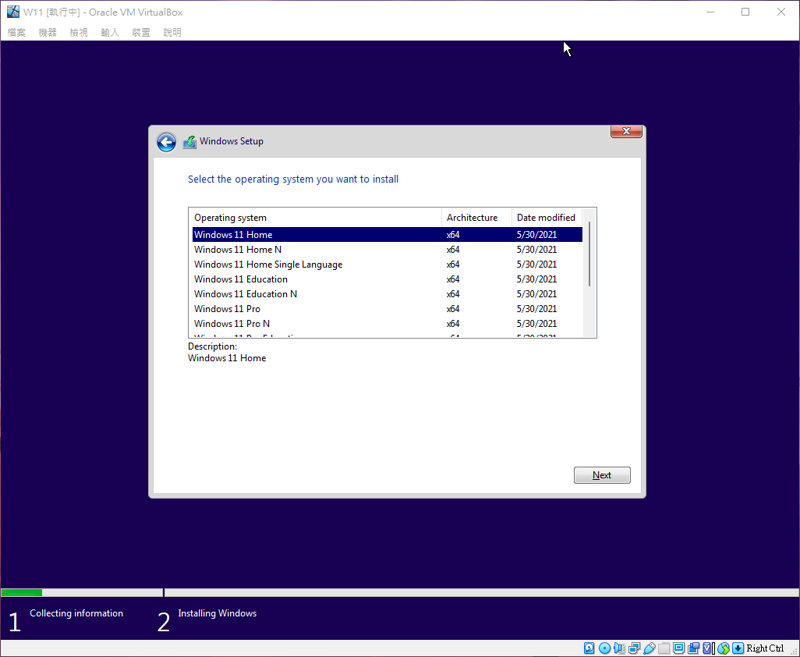Click the Right Ctrl host key label
800x657 pixels.
click(x=765, y=648)
